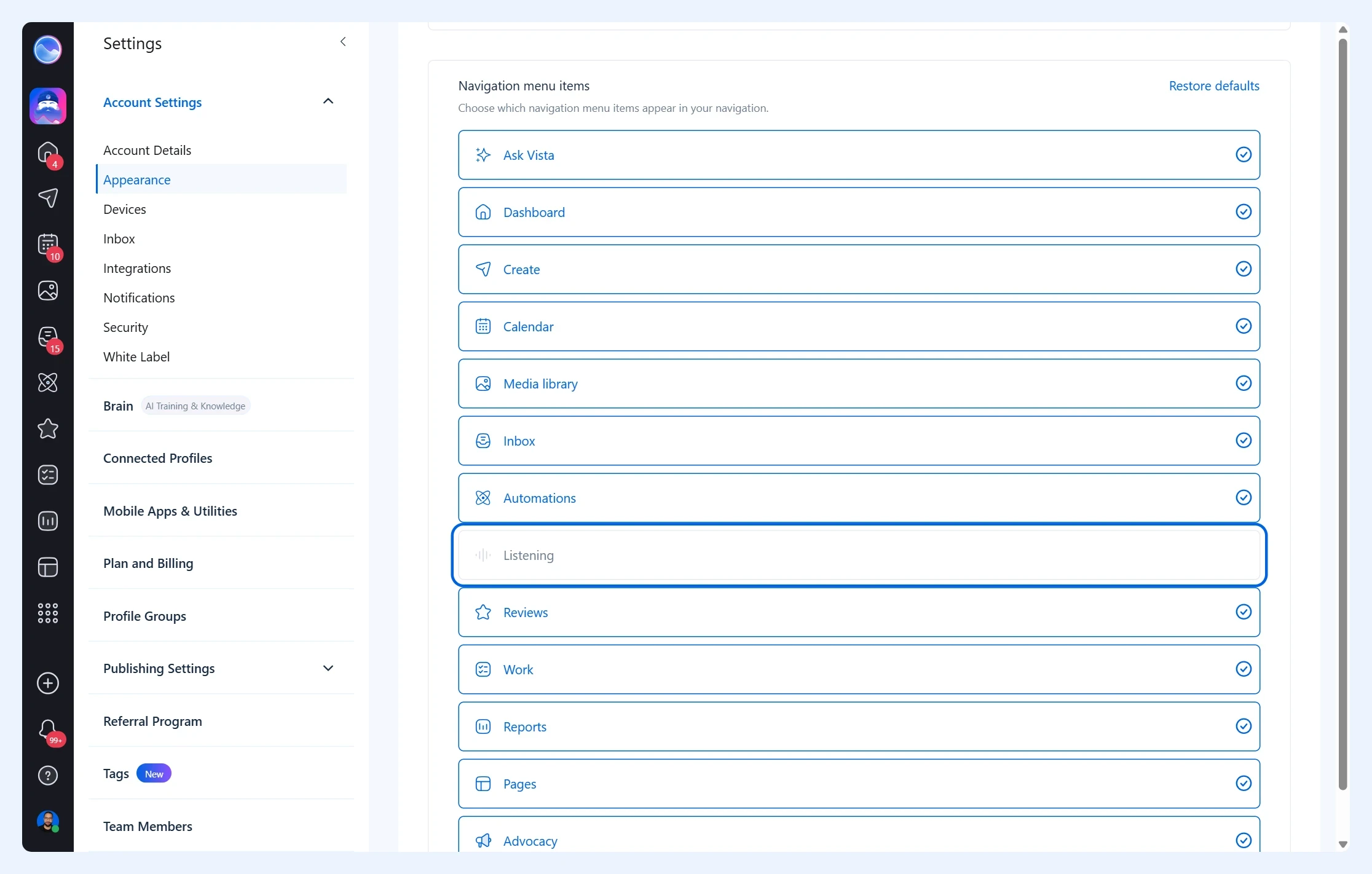Open Referral Program page
The width and height of the screenshot is (1372, 874).
tap(152, 721)
